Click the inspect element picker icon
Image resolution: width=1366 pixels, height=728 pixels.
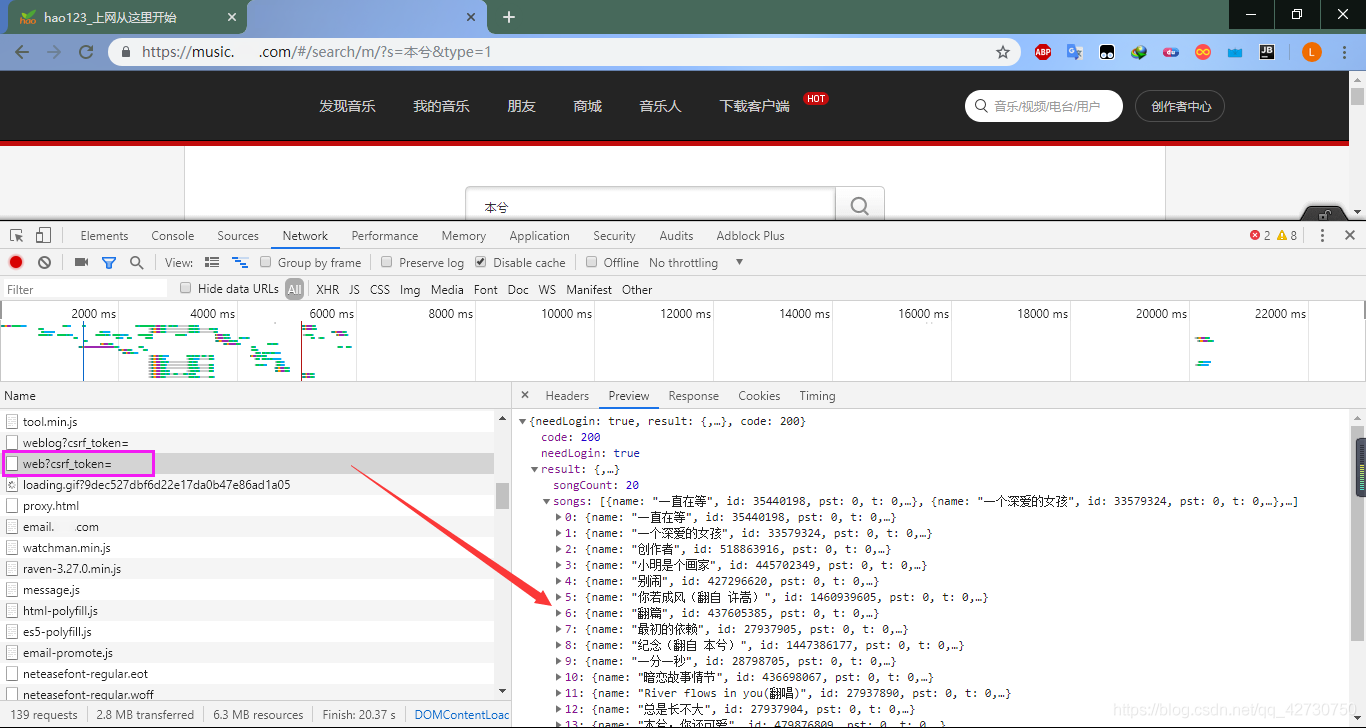tap(17, 236)
